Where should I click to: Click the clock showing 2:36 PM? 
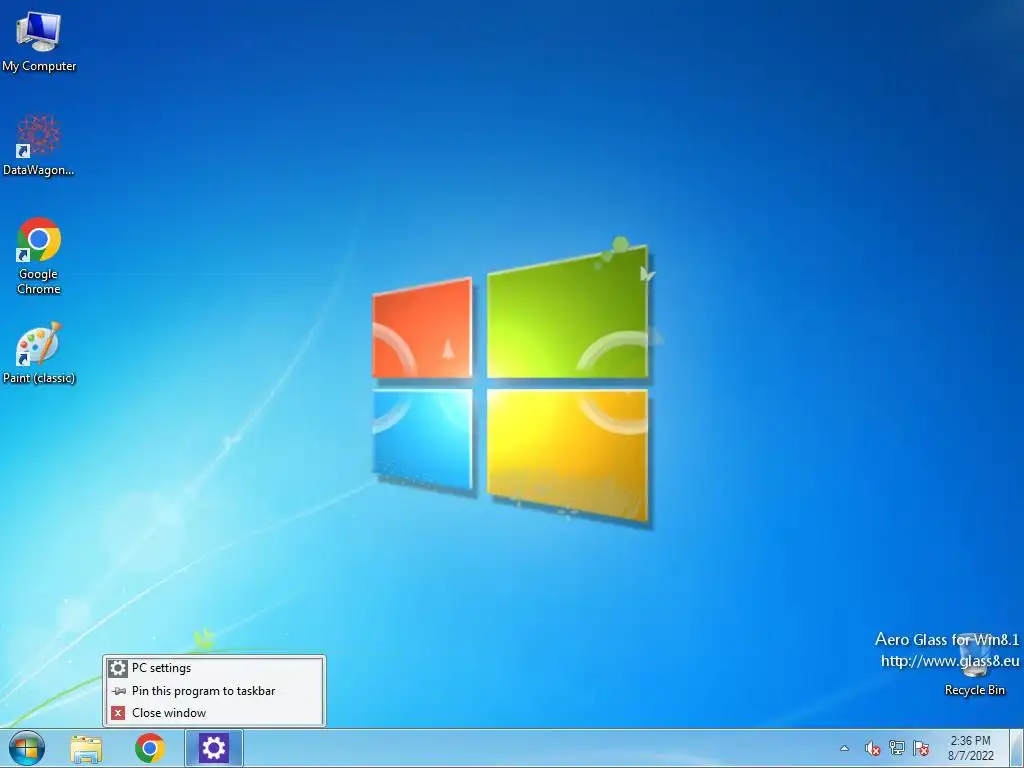click(971, 748)
